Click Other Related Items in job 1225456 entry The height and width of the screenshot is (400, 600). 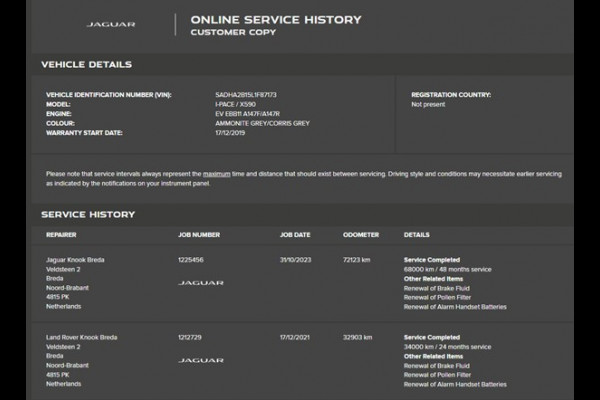pos(433,279)
